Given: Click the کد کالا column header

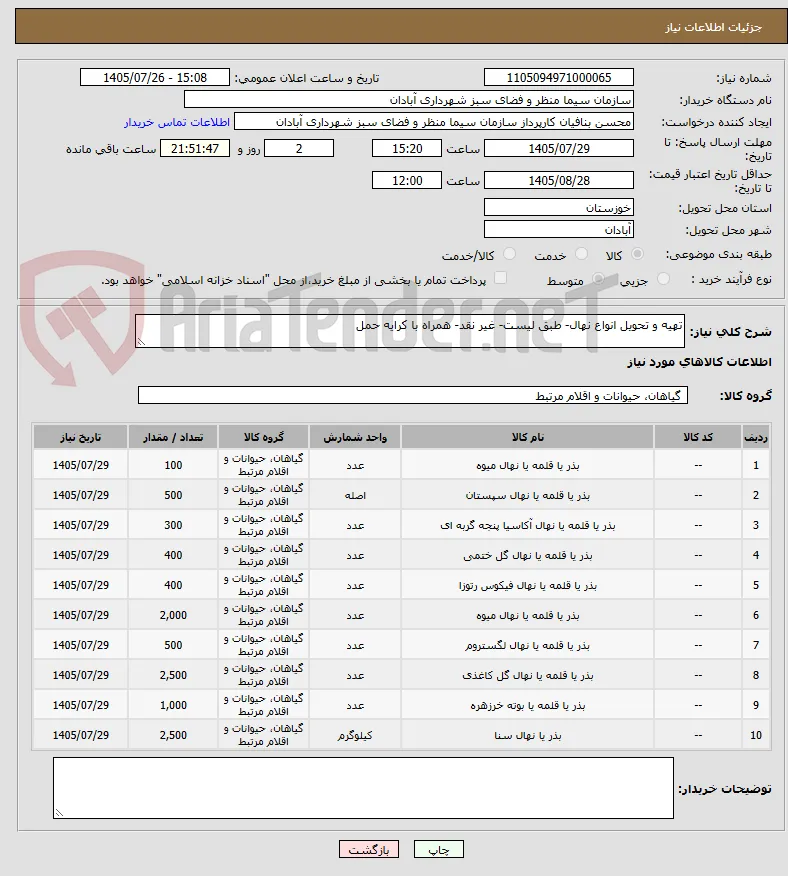Looking at the screenshot, I should tap(698, 437).
